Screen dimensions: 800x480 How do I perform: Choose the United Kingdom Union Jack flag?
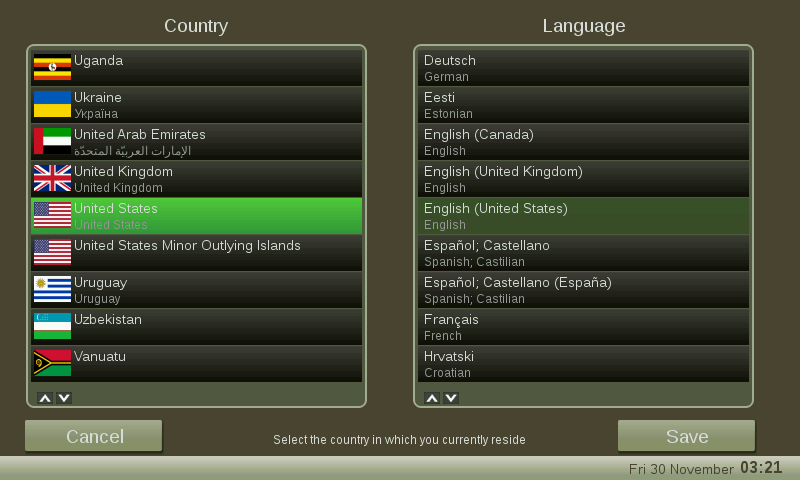[x=52, y=178]
